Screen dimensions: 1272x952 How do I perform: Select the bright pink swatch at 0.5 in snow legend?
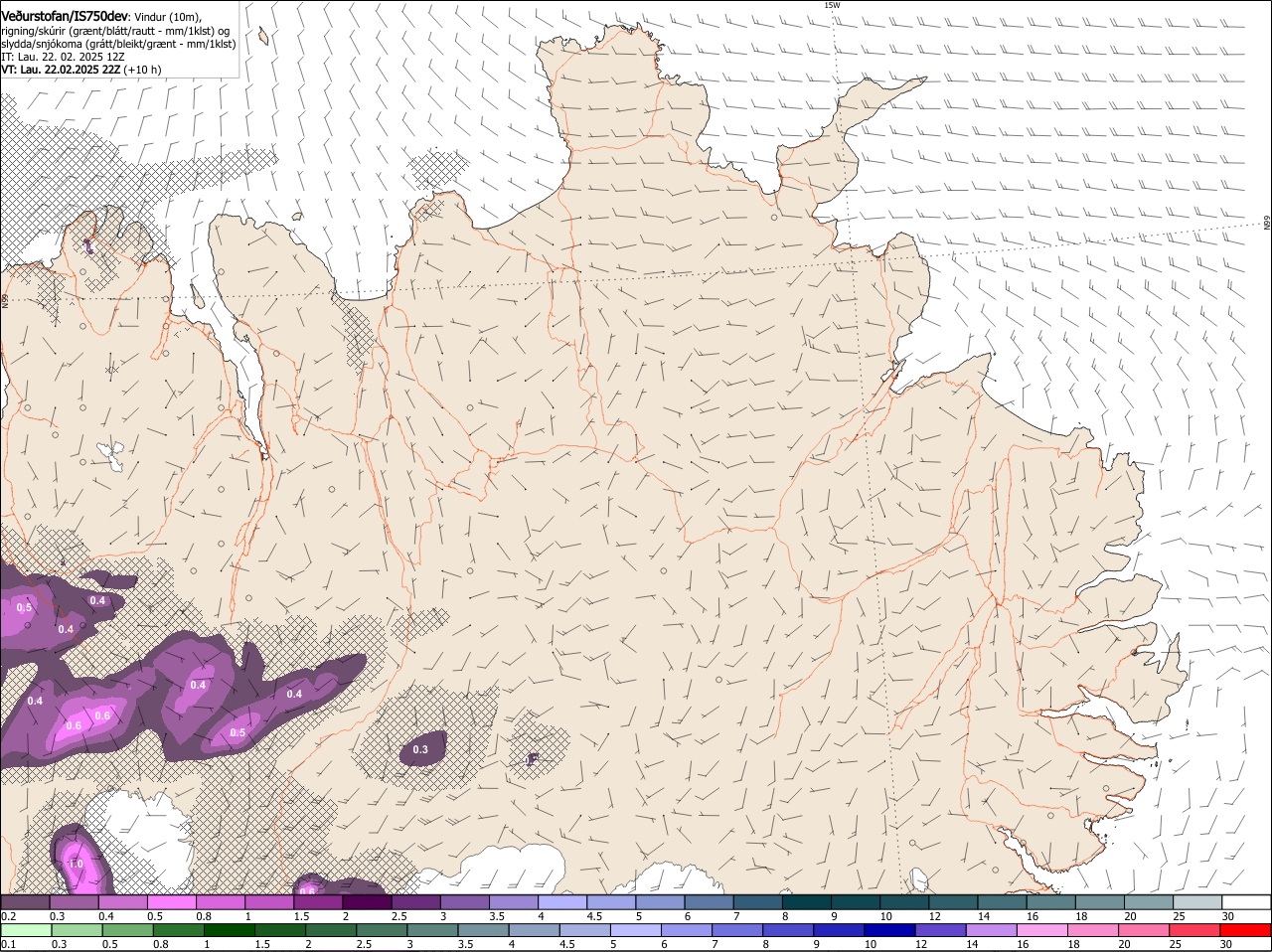point(171,902)
